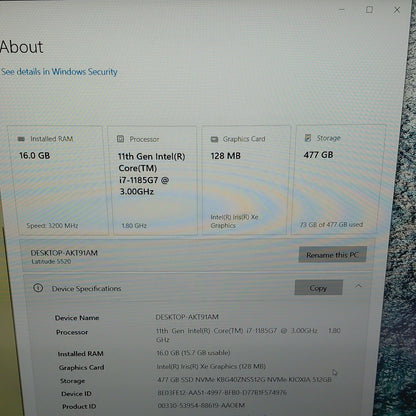Open See details in Windows Security link

(x=59, y=72)
